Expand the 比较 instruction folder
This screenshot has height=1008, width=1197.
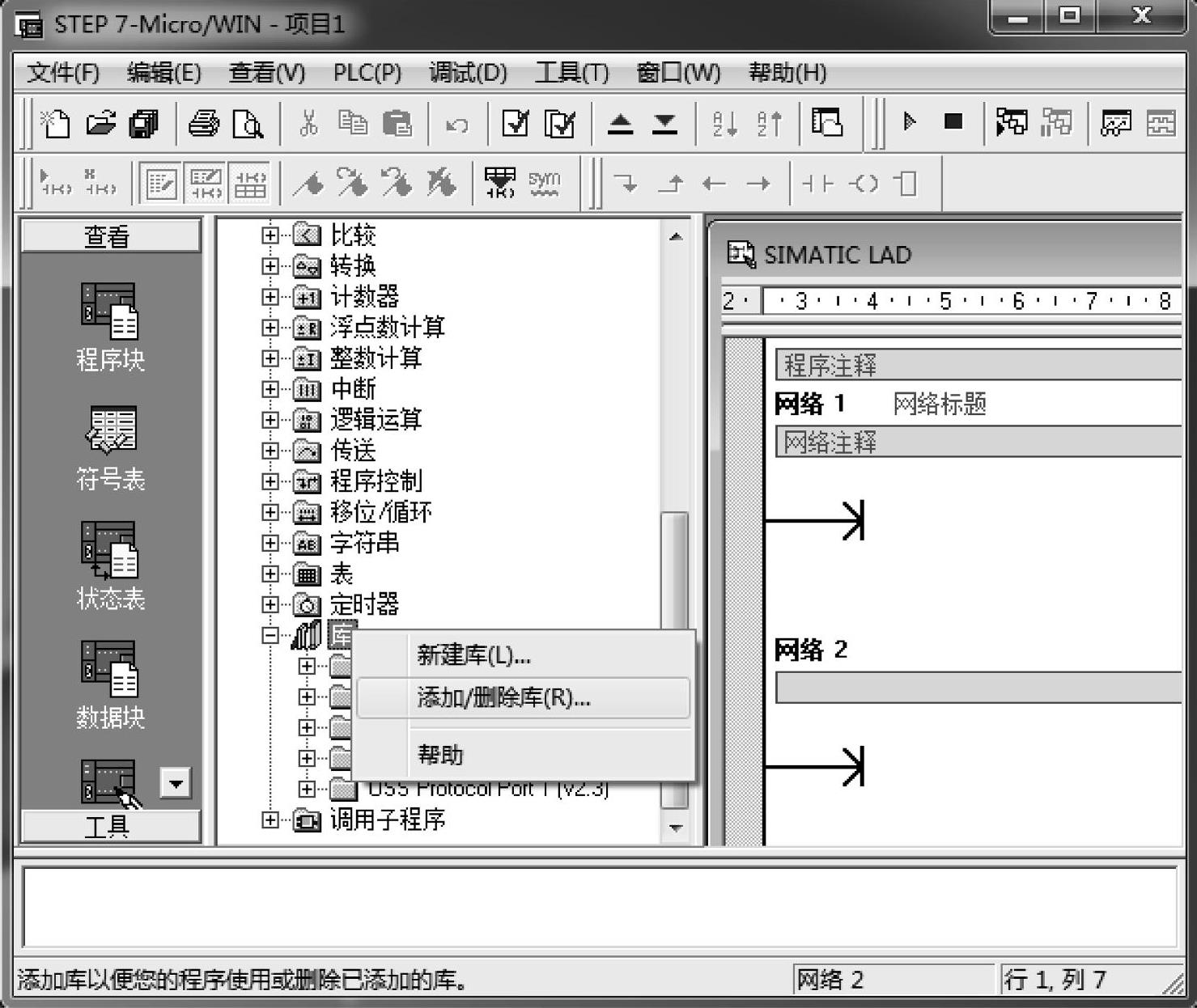tap(270, 235)
